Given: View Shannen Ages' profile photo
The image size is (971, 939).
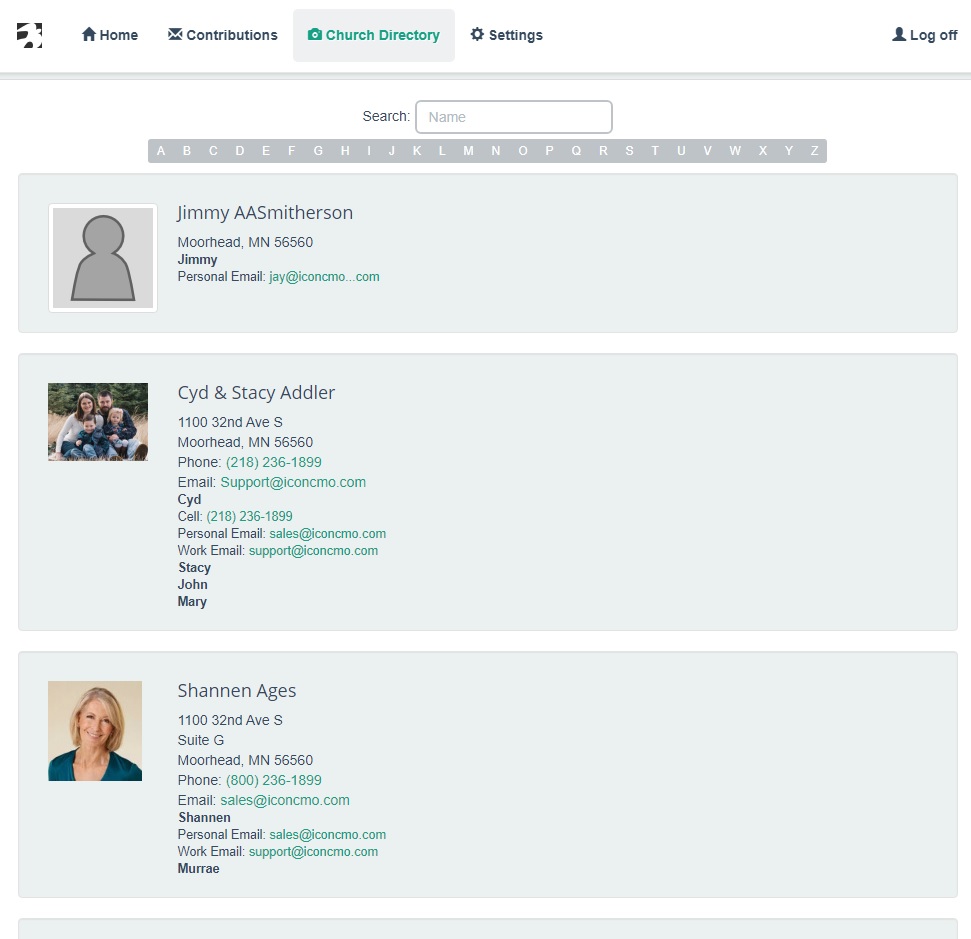Looking at the screenshot, I should point(94,730).
